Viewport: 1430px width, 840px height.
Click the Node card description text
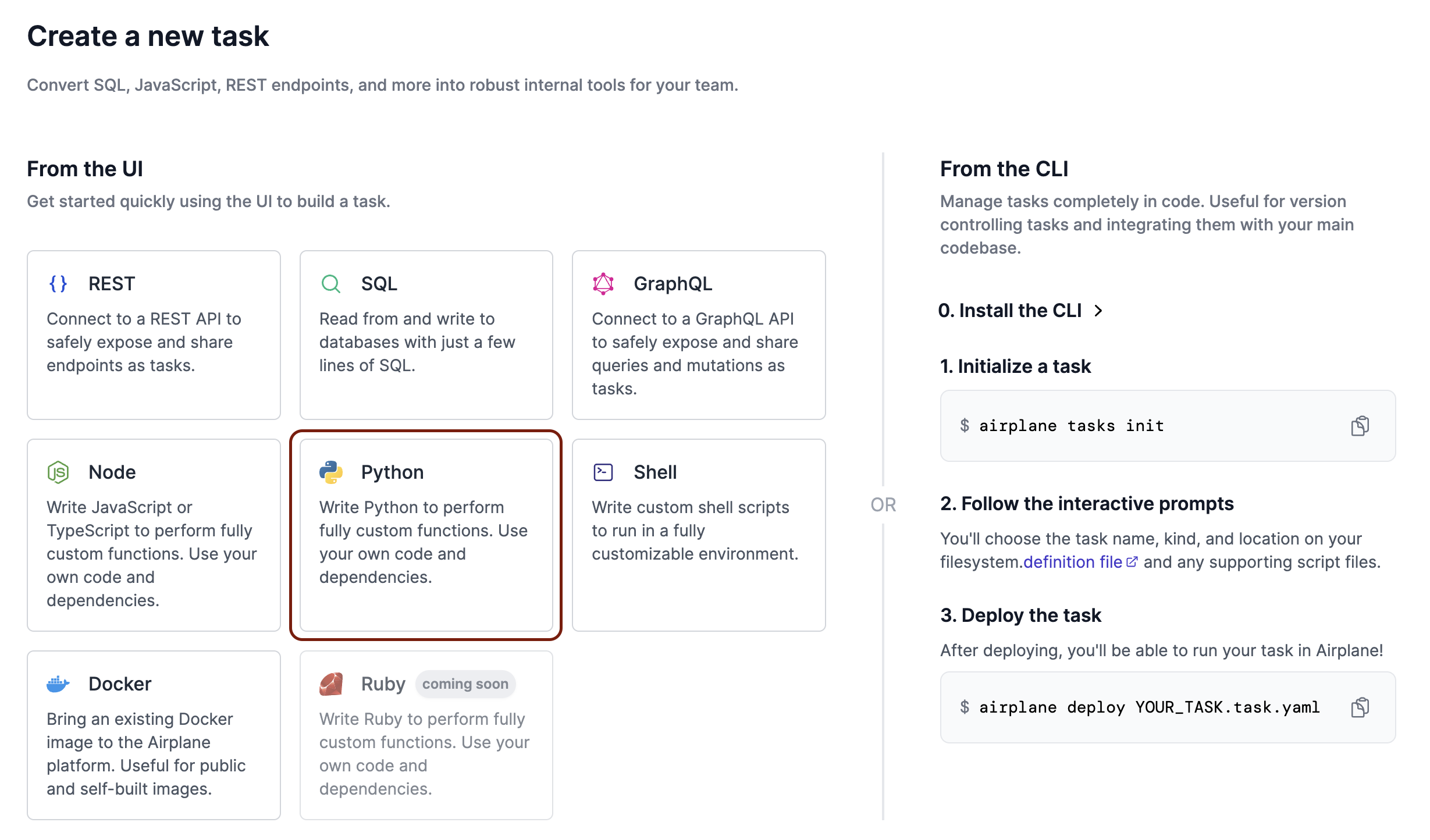pos(151,554)
